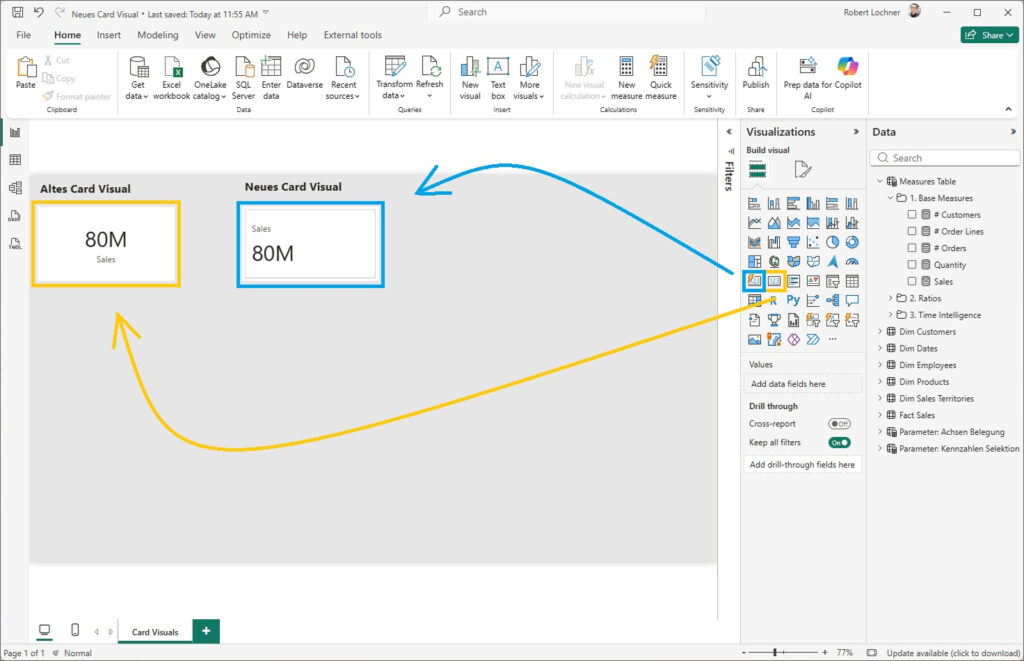Image resolution: width=1024 pixels, height=661 pixels.
Task: Tick the # Customers measure checkbox
Action: coord(911,215)
